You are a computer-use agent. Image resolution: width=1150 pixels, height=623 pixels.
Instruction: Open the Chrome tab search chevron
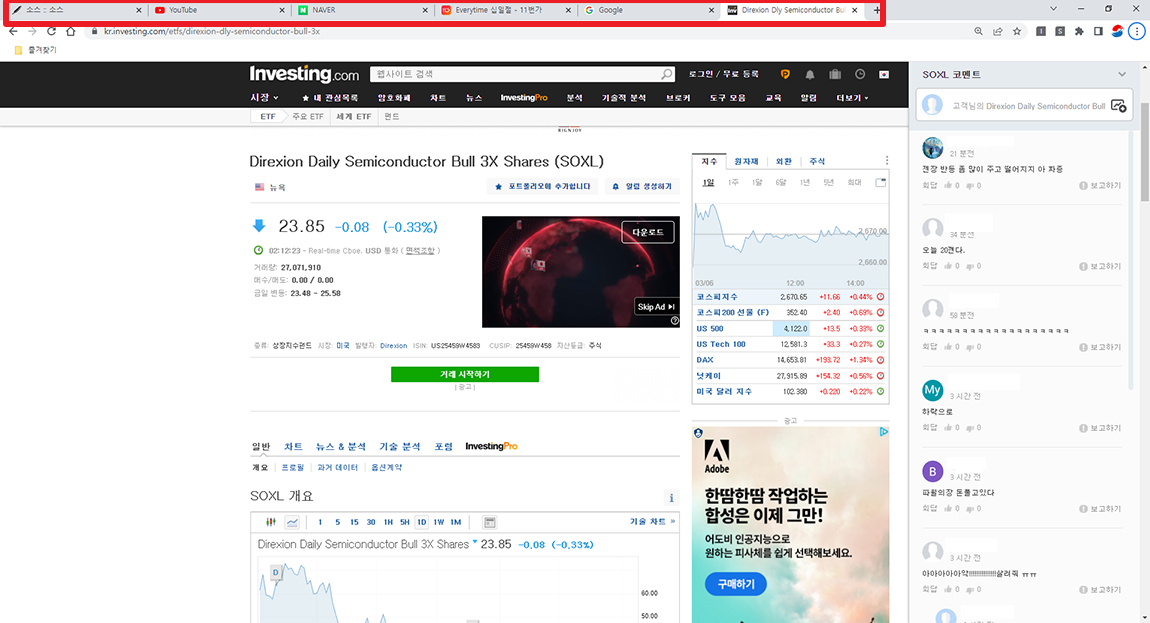pos(1053,9)
